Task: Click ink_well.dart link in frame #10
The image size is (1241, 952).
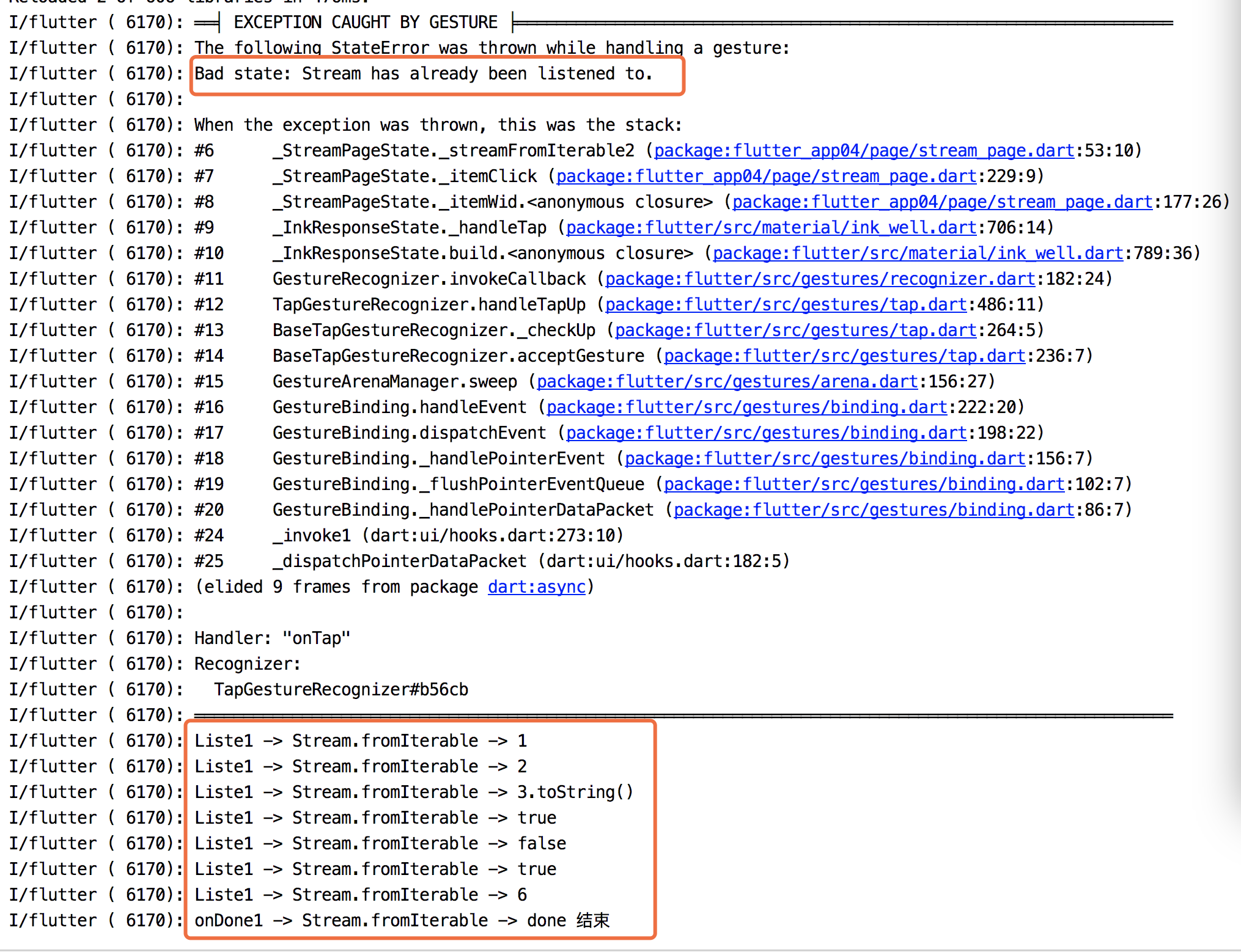Action: tap(918, 253)
